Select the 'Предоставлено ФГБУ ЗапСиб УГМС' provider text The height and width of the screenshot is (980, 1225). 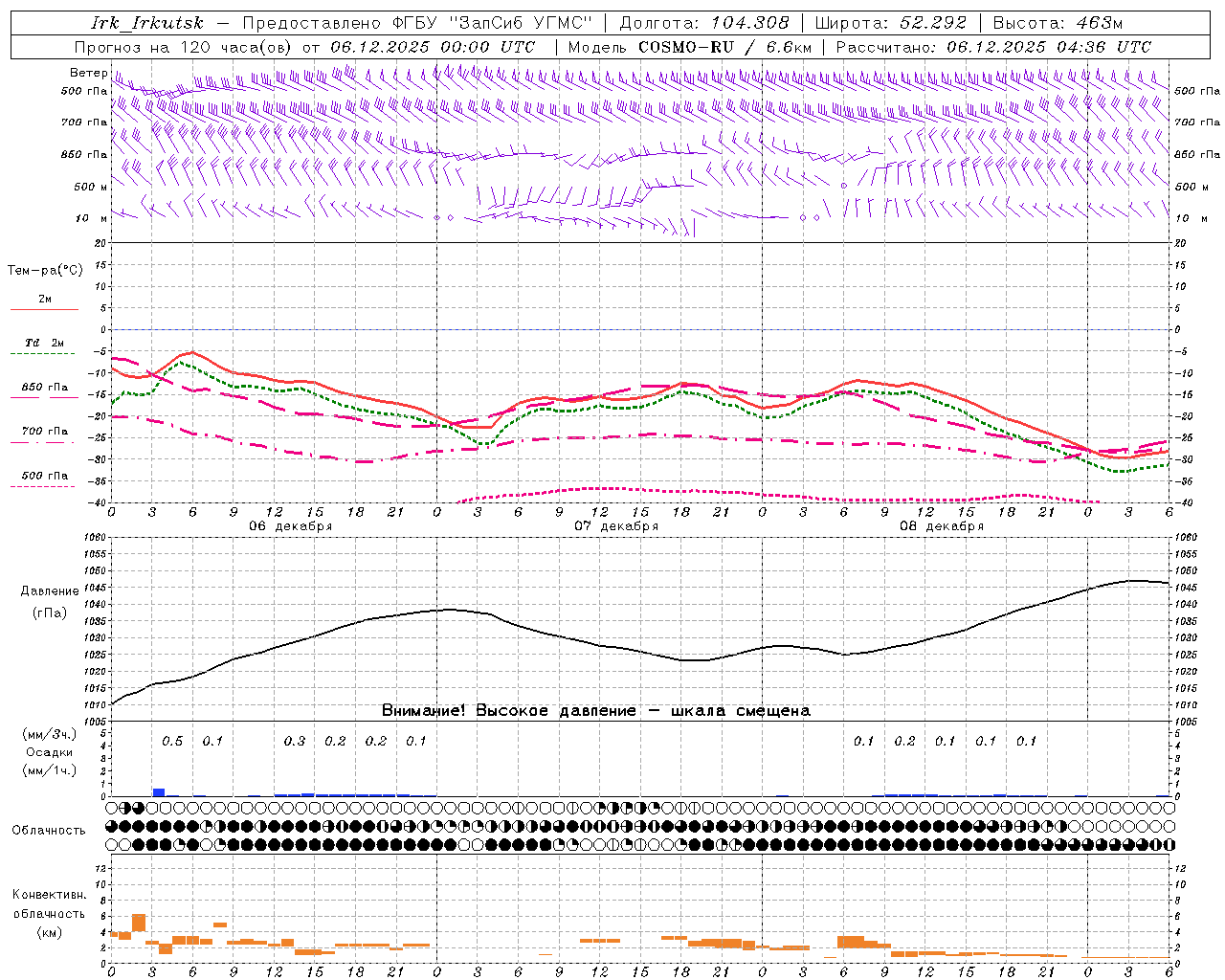(x=417, y=23)
